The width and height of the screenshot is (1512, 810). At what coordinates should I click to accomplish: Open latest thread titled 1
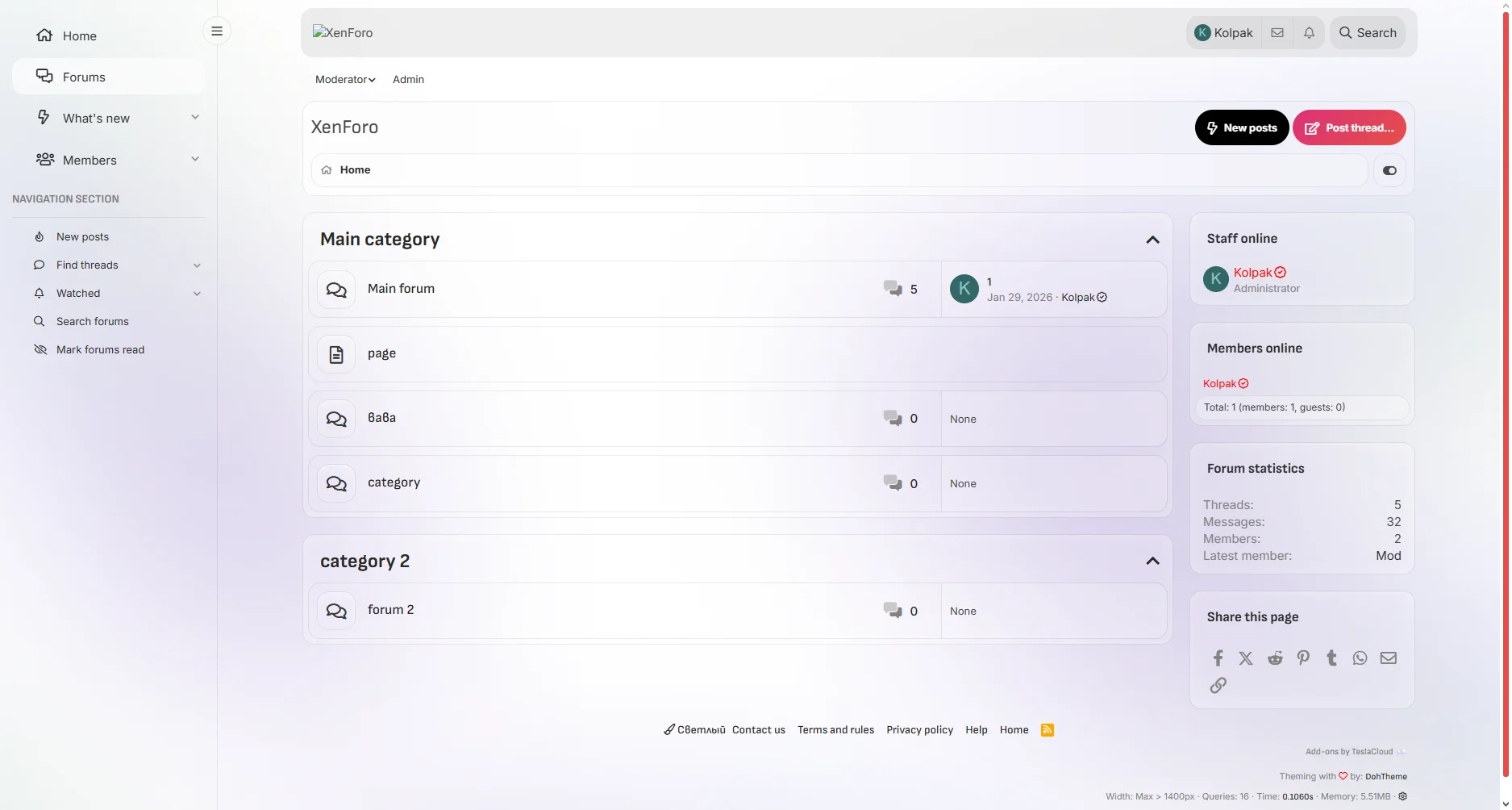[989, 282]
